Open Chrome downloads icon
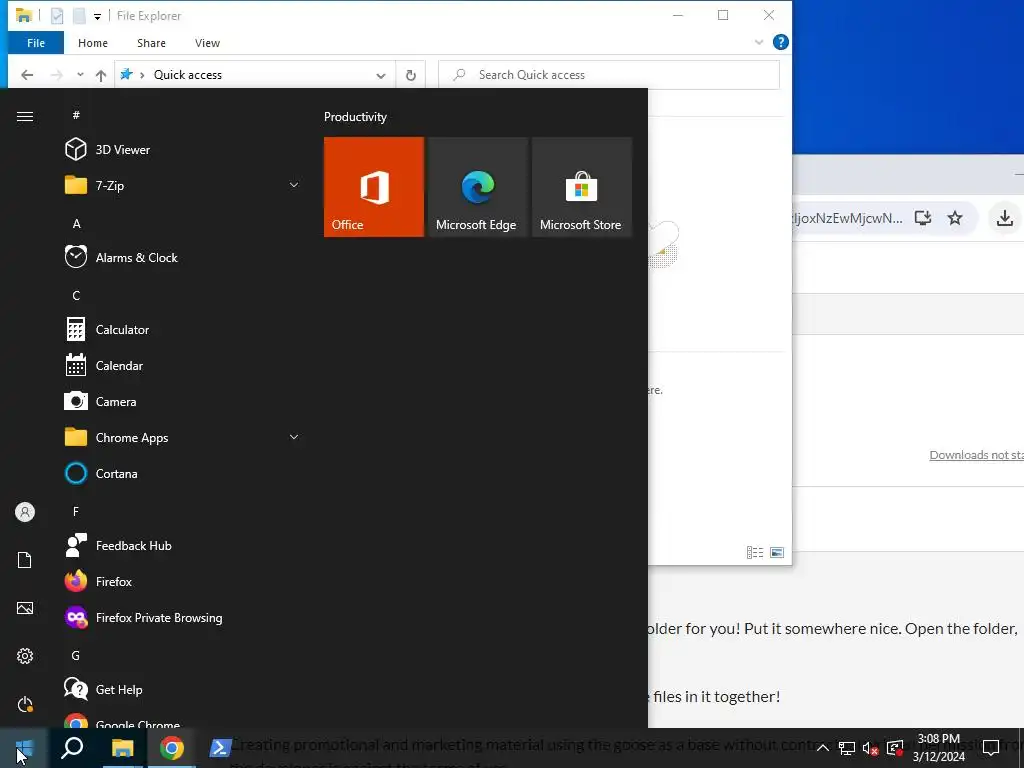 coord(1005,218)
